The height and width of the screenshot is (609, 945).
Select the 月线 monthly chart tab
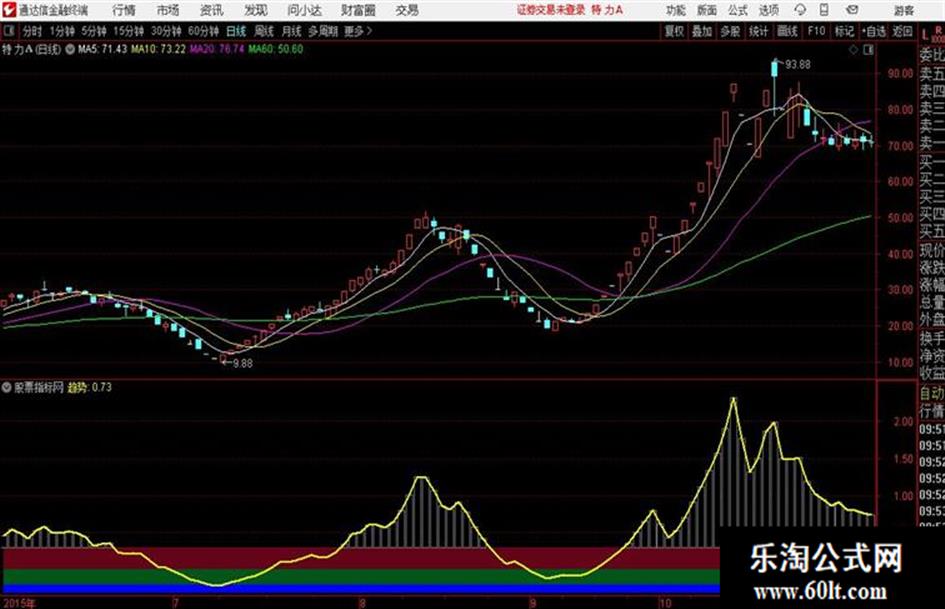[x=291, y=31]
